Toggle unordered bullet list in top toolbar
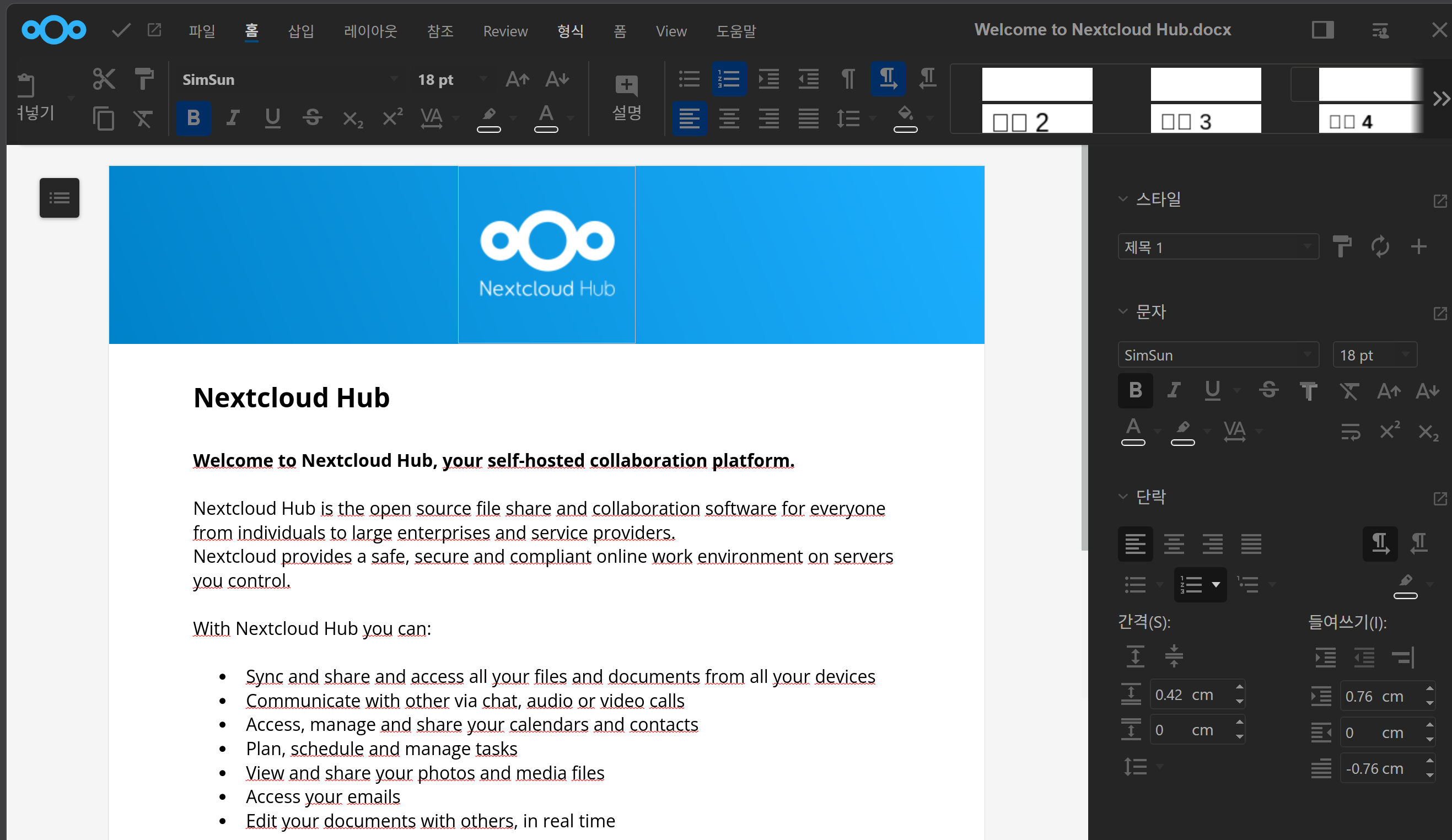The width and height of the screenshot is (1452, 840). (x=689, y=79)
